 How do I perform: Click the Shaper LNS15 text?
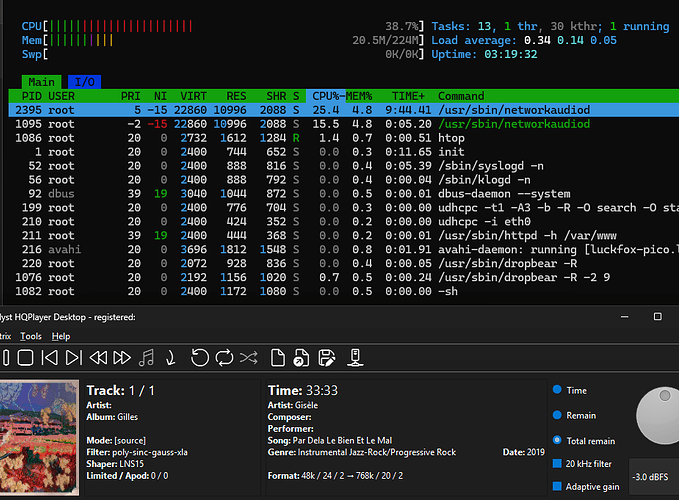(115, 464)
